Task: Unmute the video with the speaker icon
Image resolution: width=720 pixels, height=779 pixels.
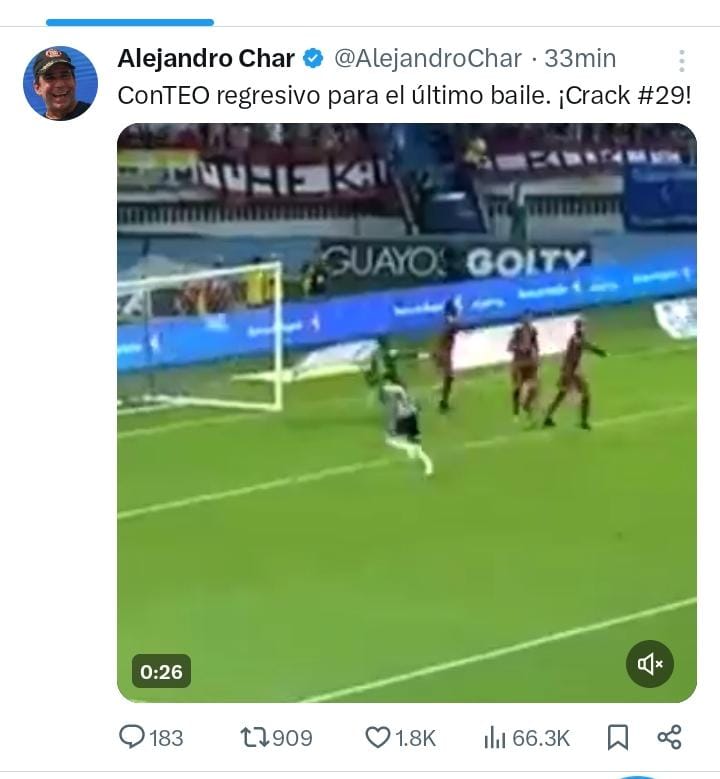Action: click(650, 664)
